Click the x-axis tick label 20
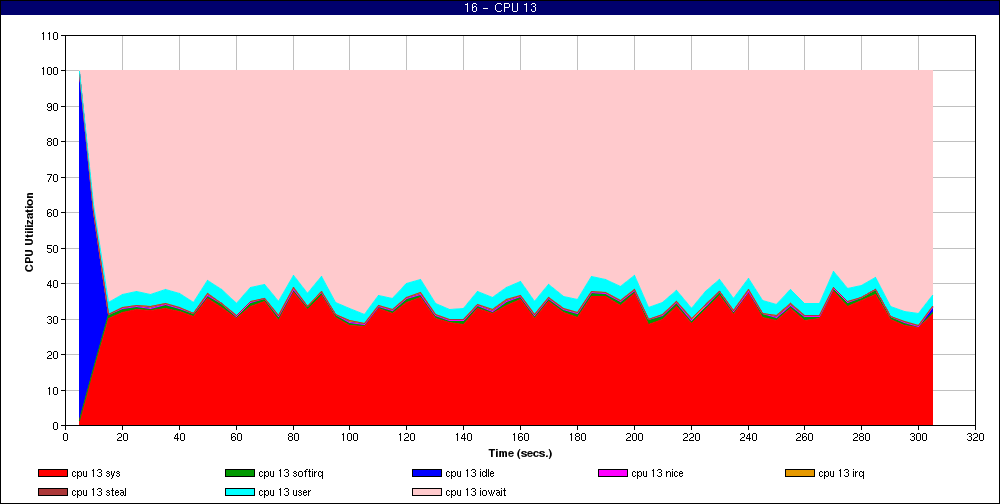This screenshot has height=504, width=1000. click(x=122, y=437)
